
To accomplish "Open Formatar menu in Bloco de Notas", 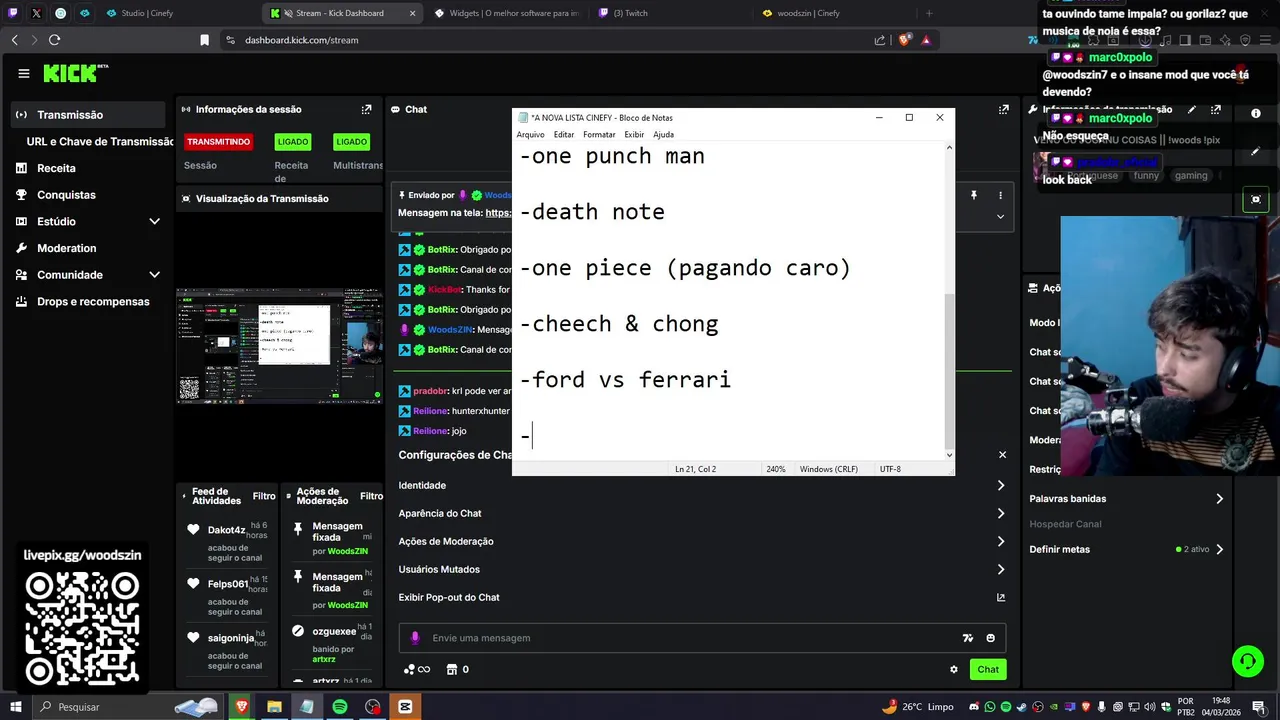I will click(x=599, y=135).
